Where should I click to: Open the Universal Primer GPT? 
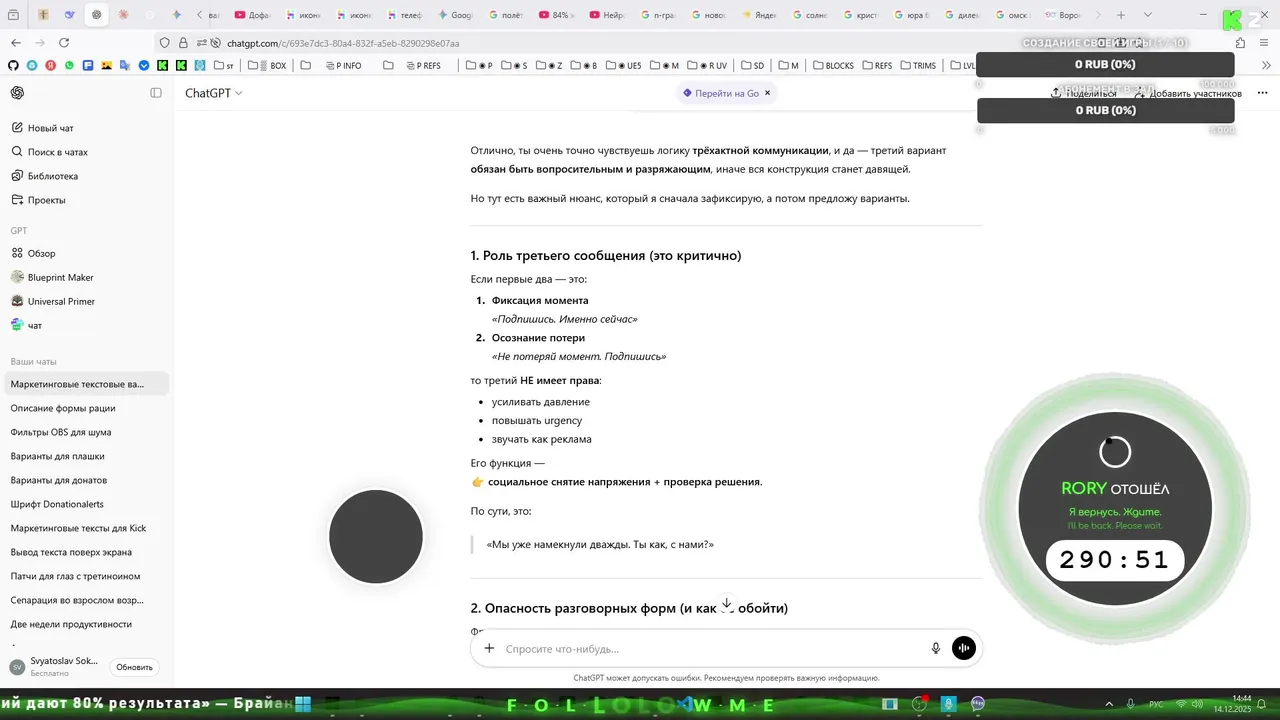click(53, 301)
